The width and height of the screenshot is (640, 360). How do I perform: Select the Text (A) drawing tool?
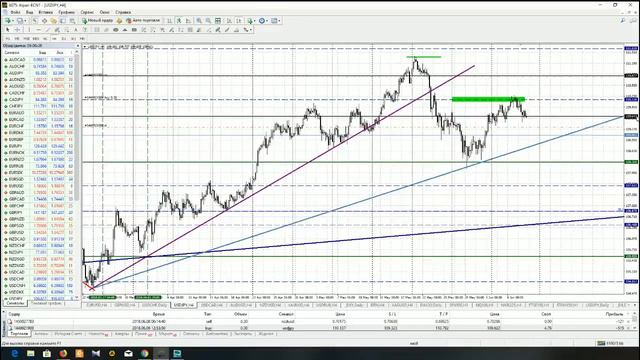76,30
